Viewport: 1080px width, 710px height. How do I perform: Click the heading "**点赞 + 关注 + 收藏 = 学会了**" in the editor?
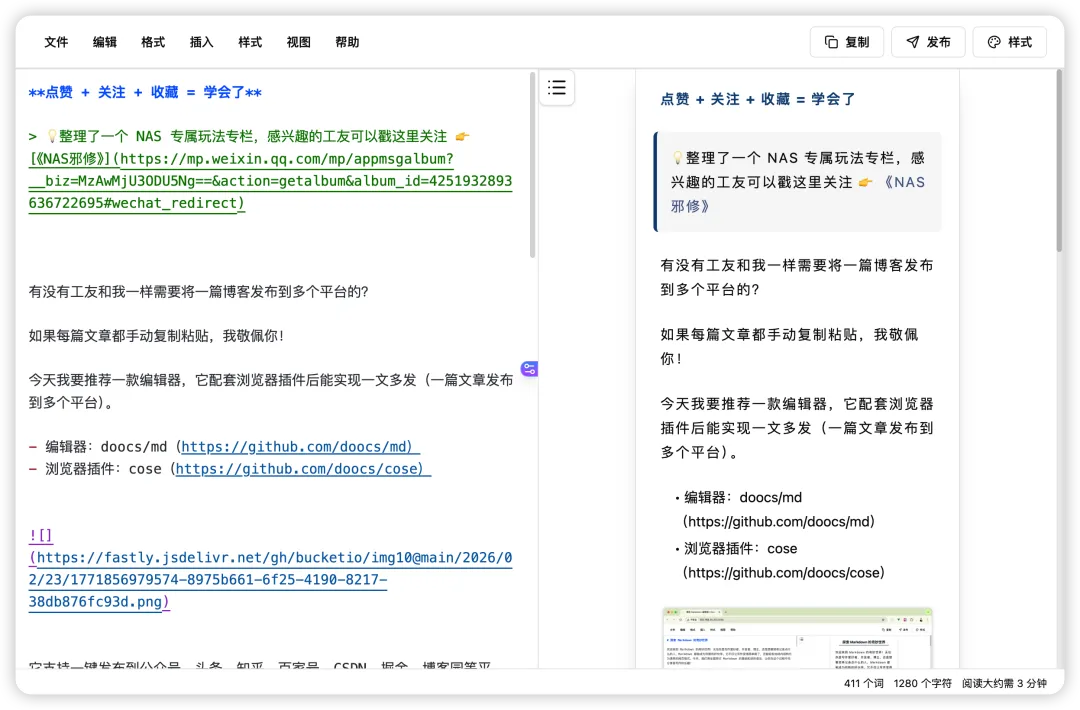point(145,92)
